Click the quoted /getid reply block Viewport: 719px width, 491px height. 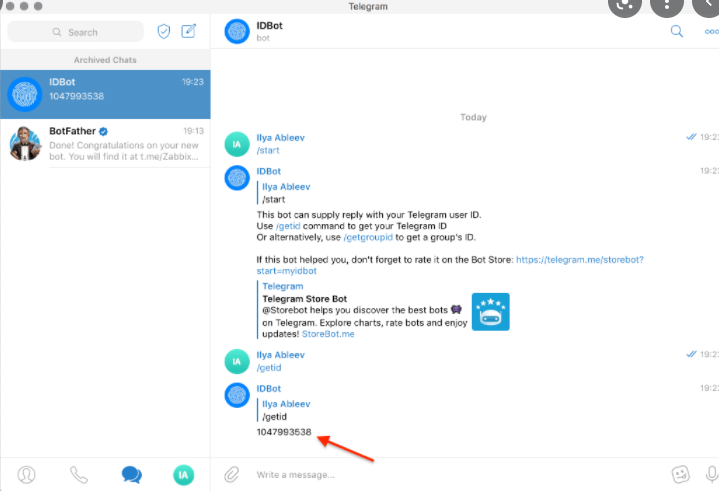[x=284, y=410]
